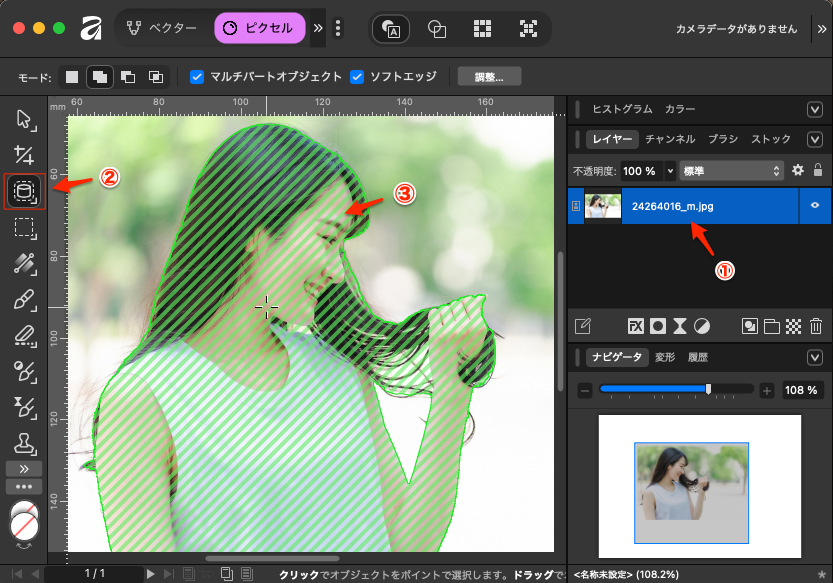The image size is (833, 583).
Task: Click the Layer FX icon
Action: pos(635,325)
